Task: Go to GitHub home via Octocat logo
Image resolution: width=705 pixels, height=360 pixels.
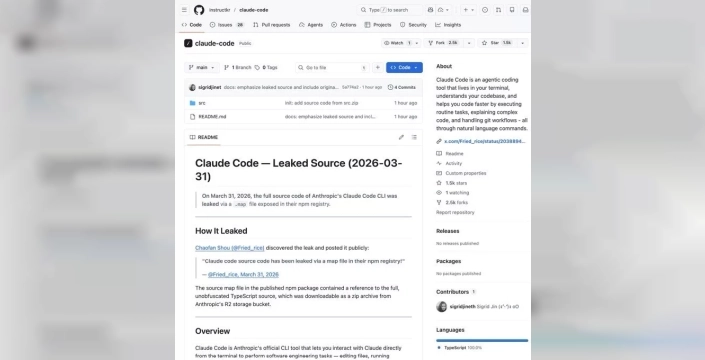Action: (x=199, y=10)
